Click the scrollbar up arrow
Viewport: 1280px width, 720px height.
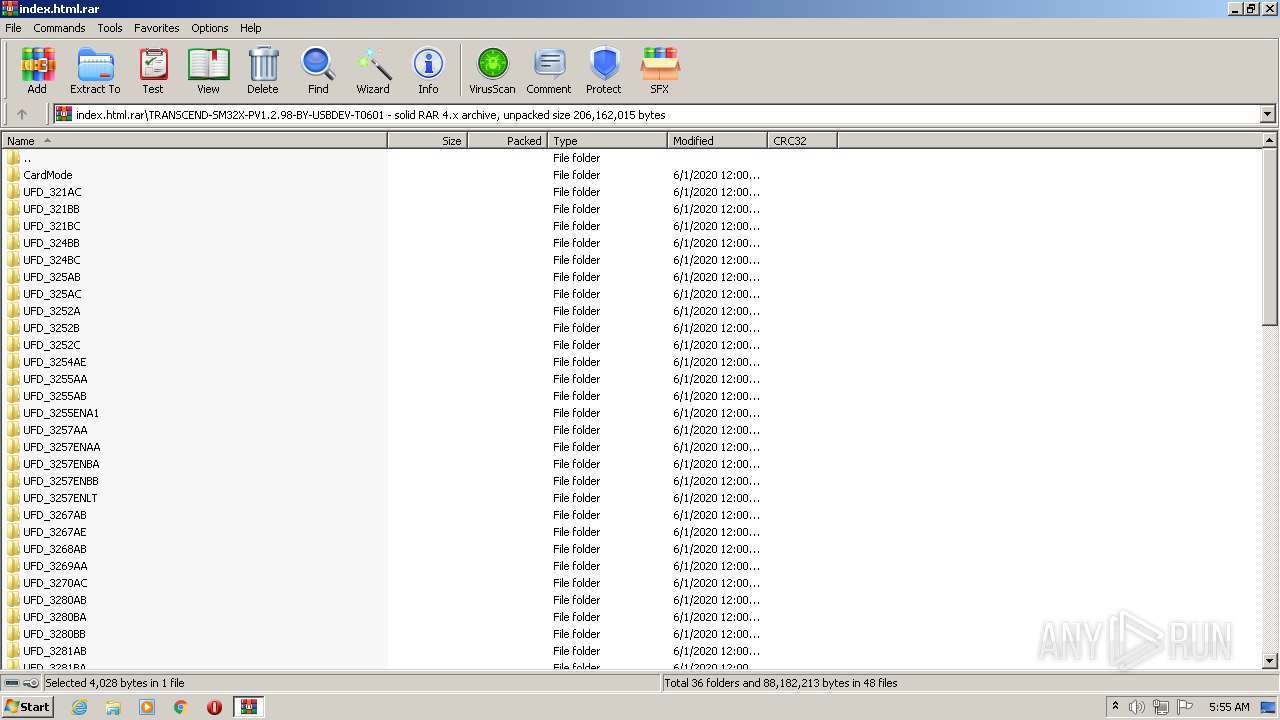click(x=1270, y=141)
